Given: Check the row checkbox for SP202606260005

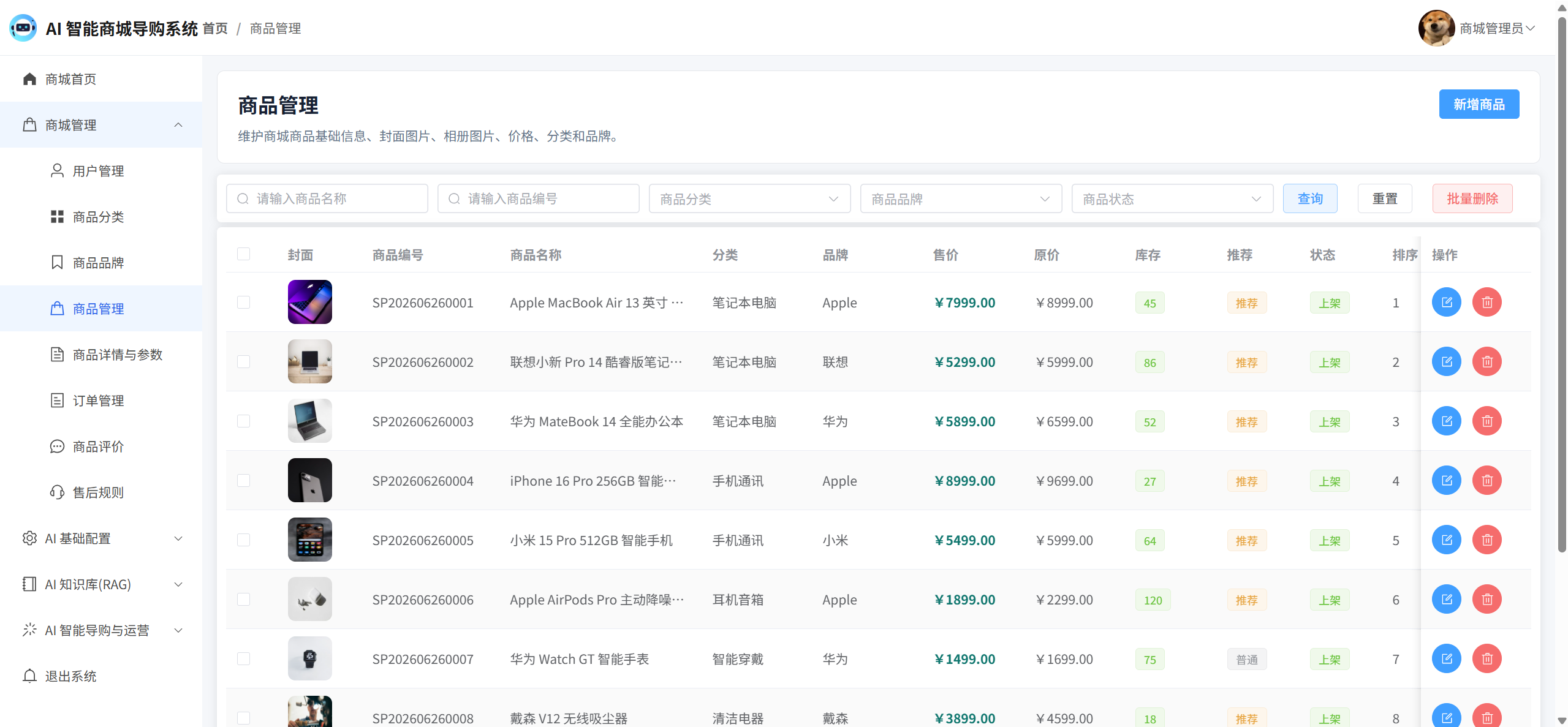Looking at the screenshot, I should (x=243, y=540).
